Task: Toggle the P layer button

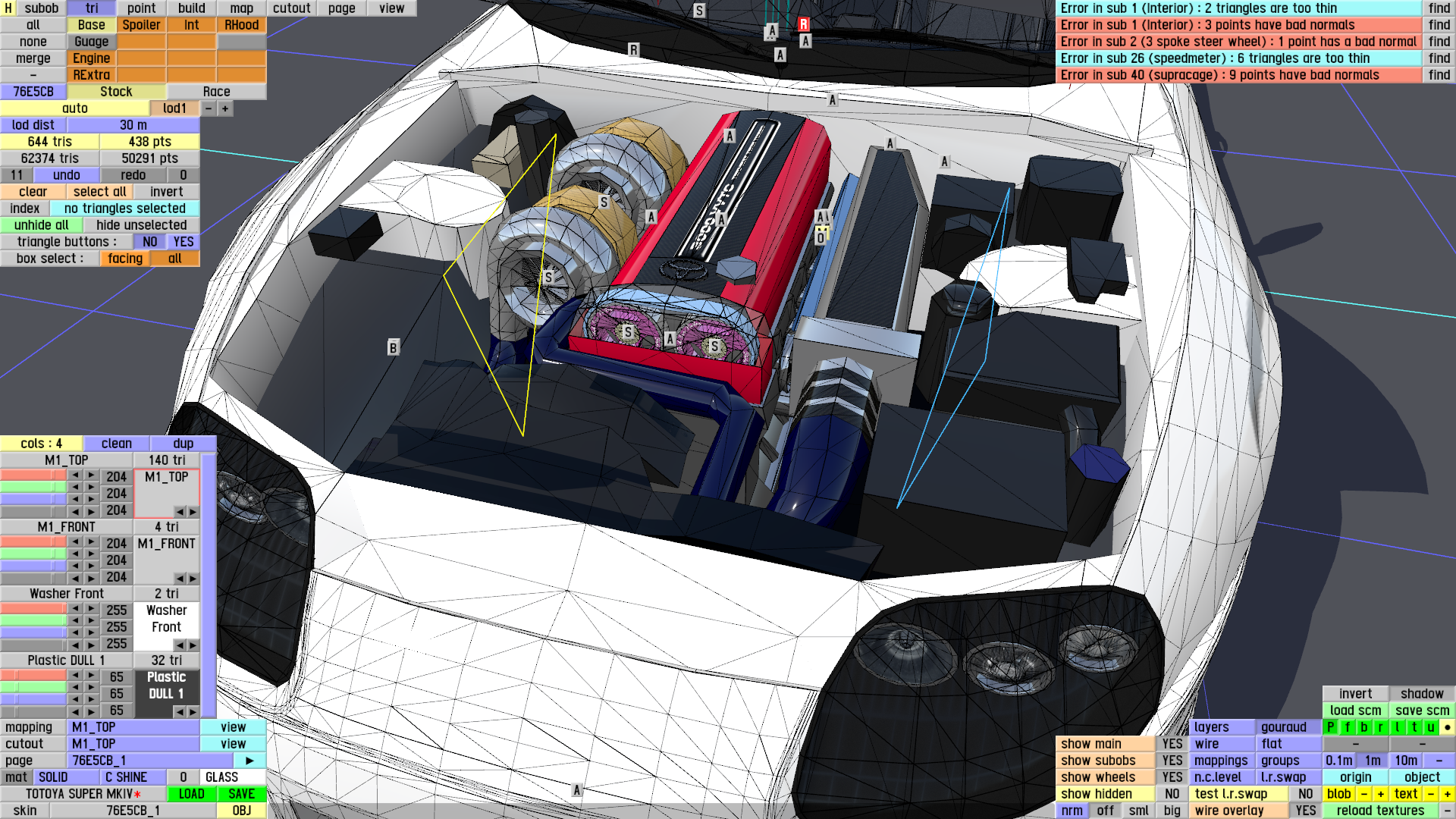Action: (x=1331, y=726)
